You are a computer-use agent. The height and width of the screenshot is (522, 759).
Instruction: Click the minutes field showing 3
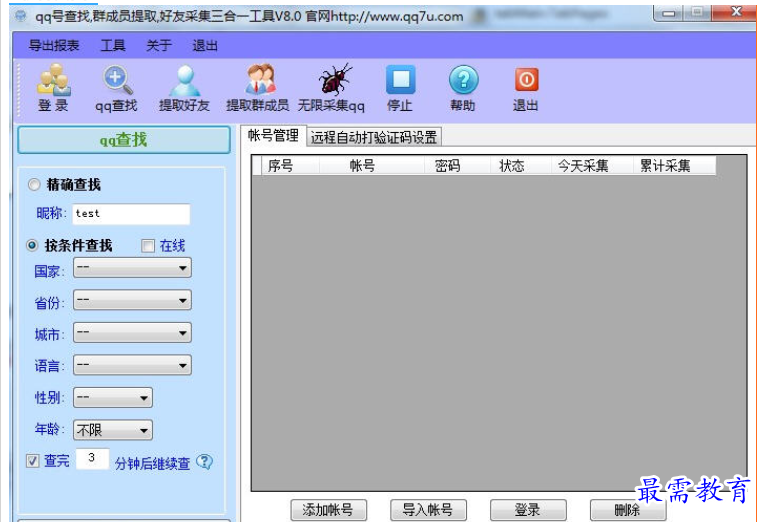91,458
